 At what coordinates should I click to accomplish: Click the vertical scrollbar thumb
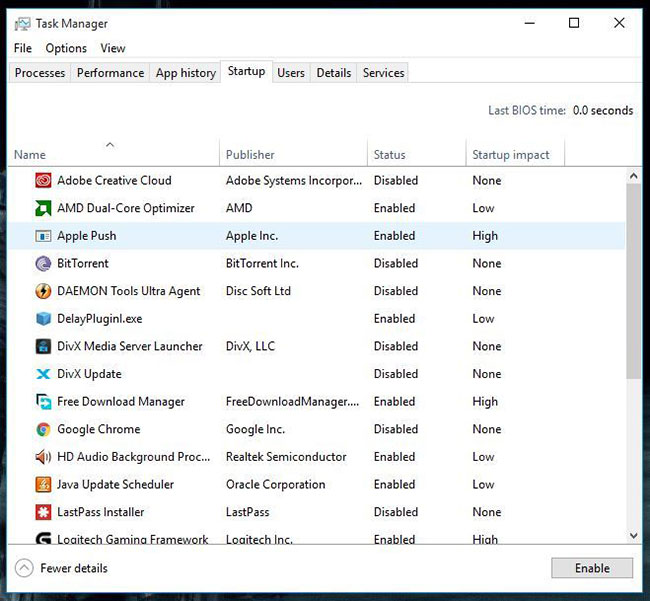coord(633,281)
